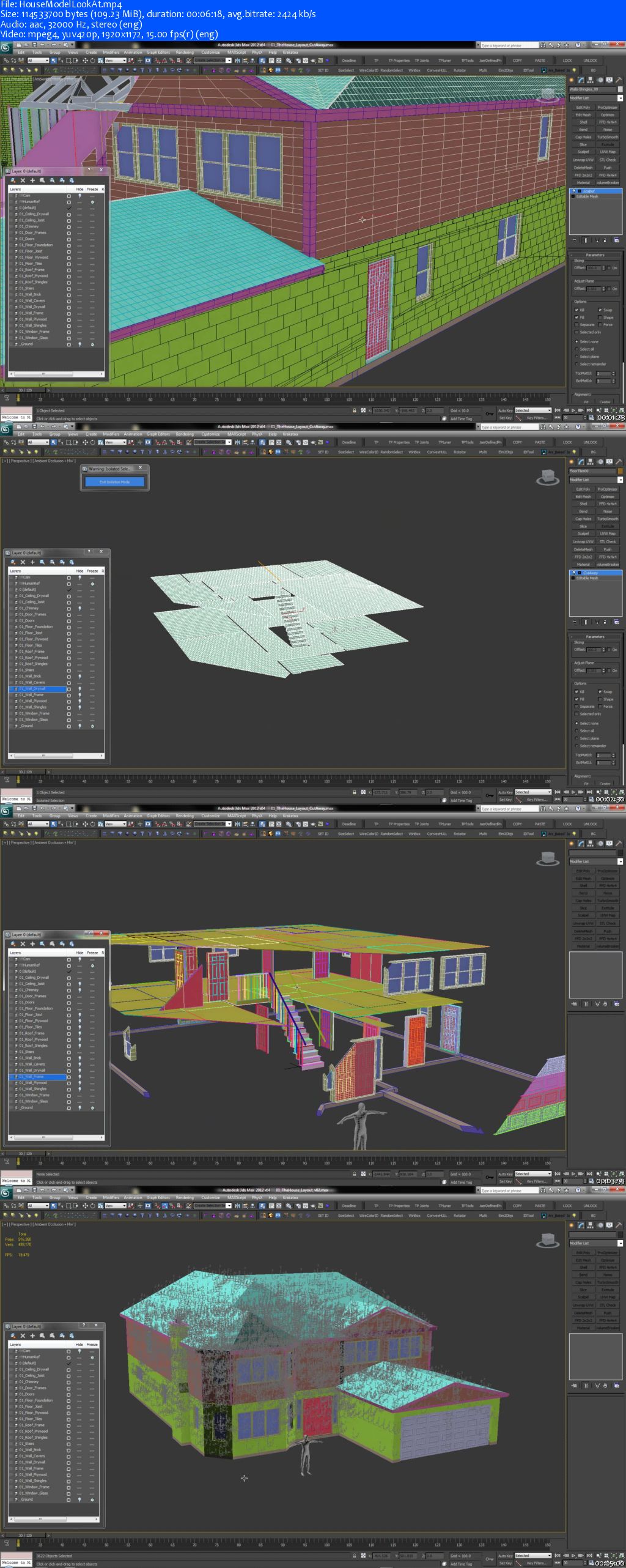Toggle Hide bulb for 01_Wall_Brick, second frame
The image size is (626, 1568).
(79, 677)
